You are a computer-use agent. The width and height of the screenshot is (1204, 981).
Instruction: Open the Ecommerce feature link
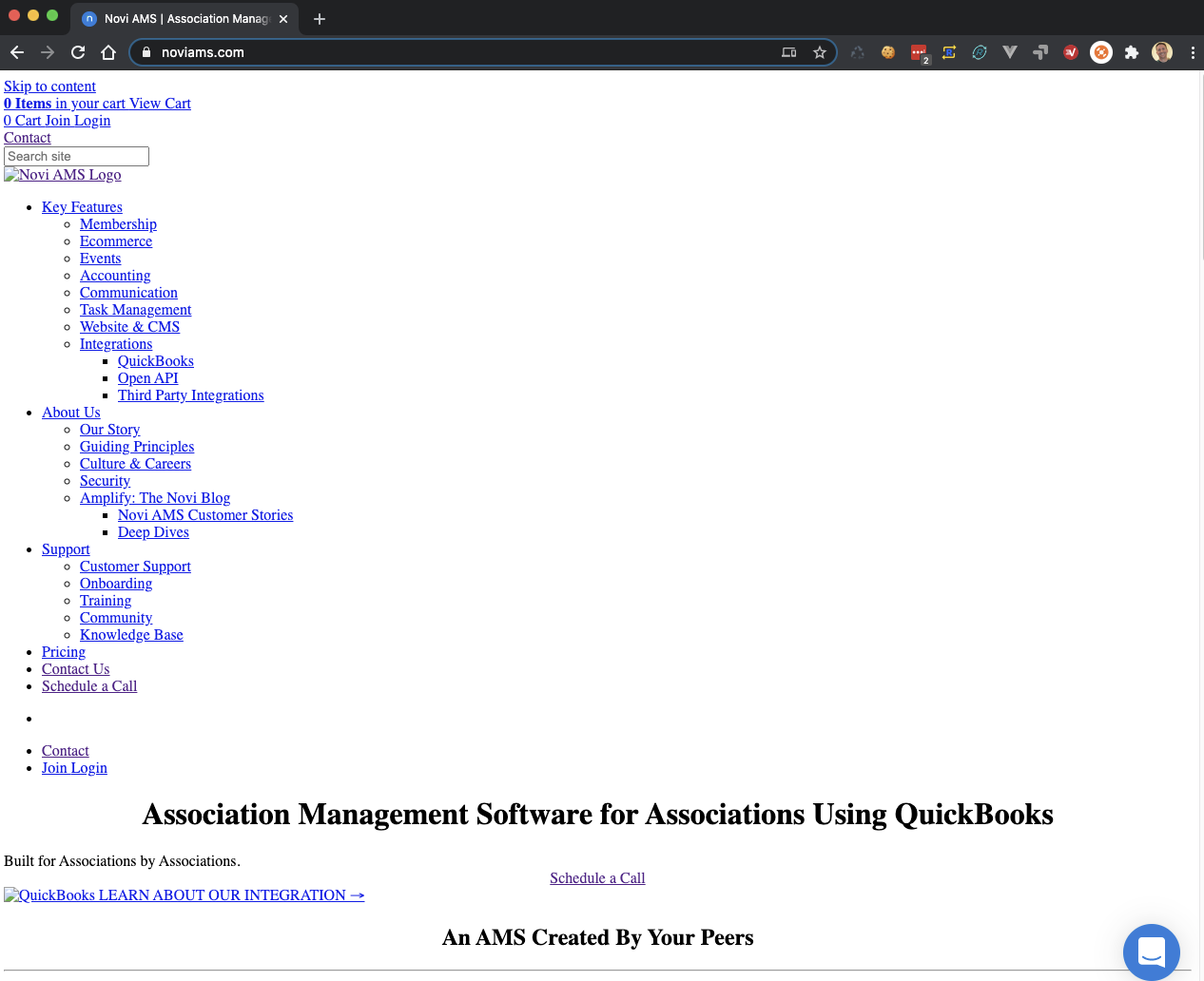click(116, 241)
